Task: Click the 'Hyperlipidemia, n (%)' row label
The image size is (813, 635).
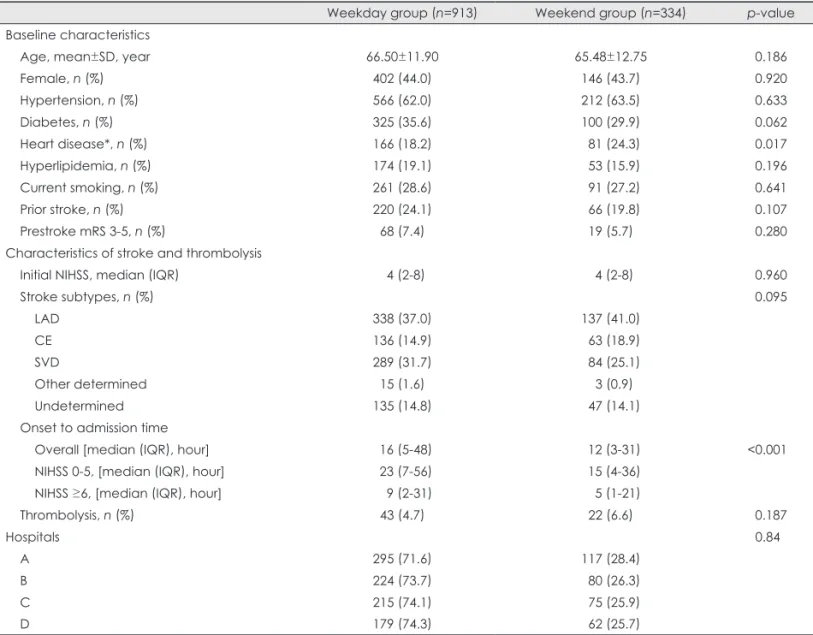Action: (86, 166)
